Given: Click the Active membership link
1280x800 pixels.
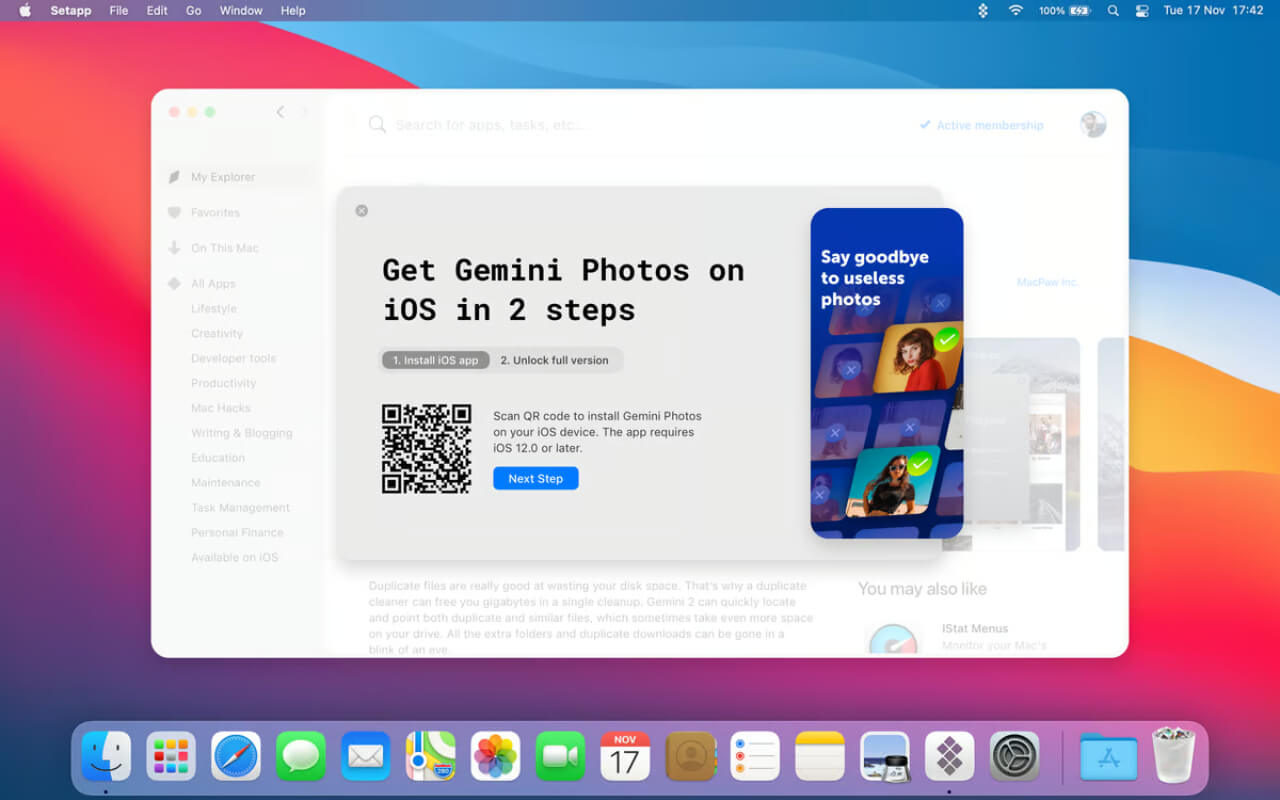Looking at the screenshot, I should pos(981,125).
